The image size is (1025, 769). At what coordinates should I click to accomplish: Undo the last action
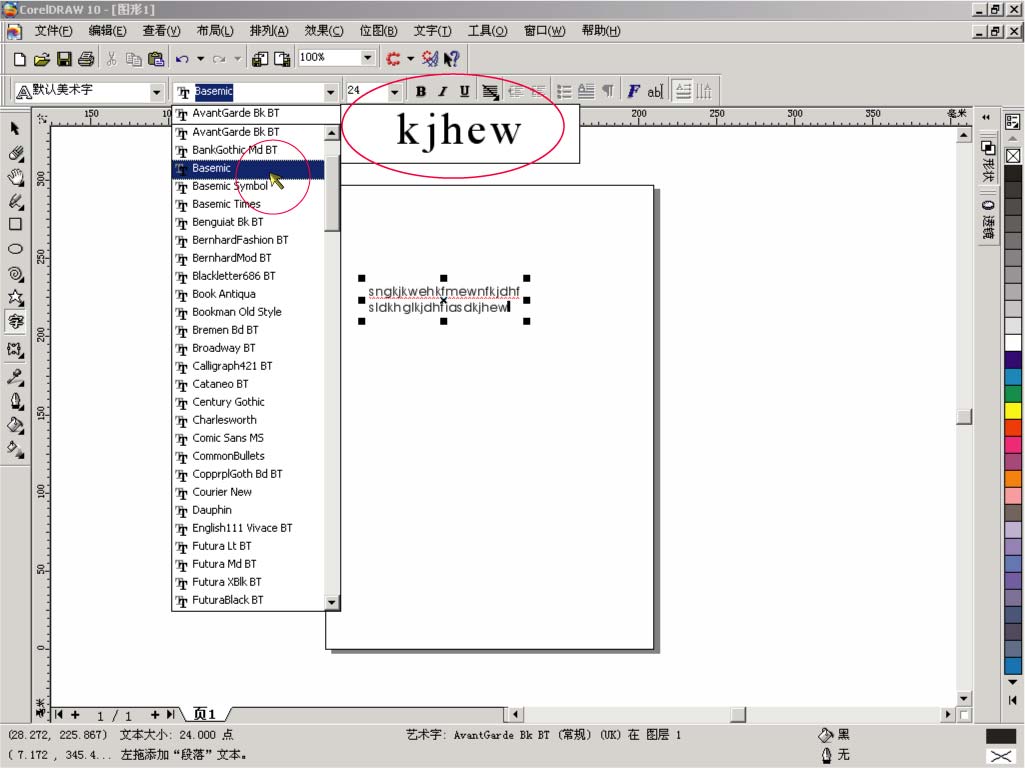182,60
